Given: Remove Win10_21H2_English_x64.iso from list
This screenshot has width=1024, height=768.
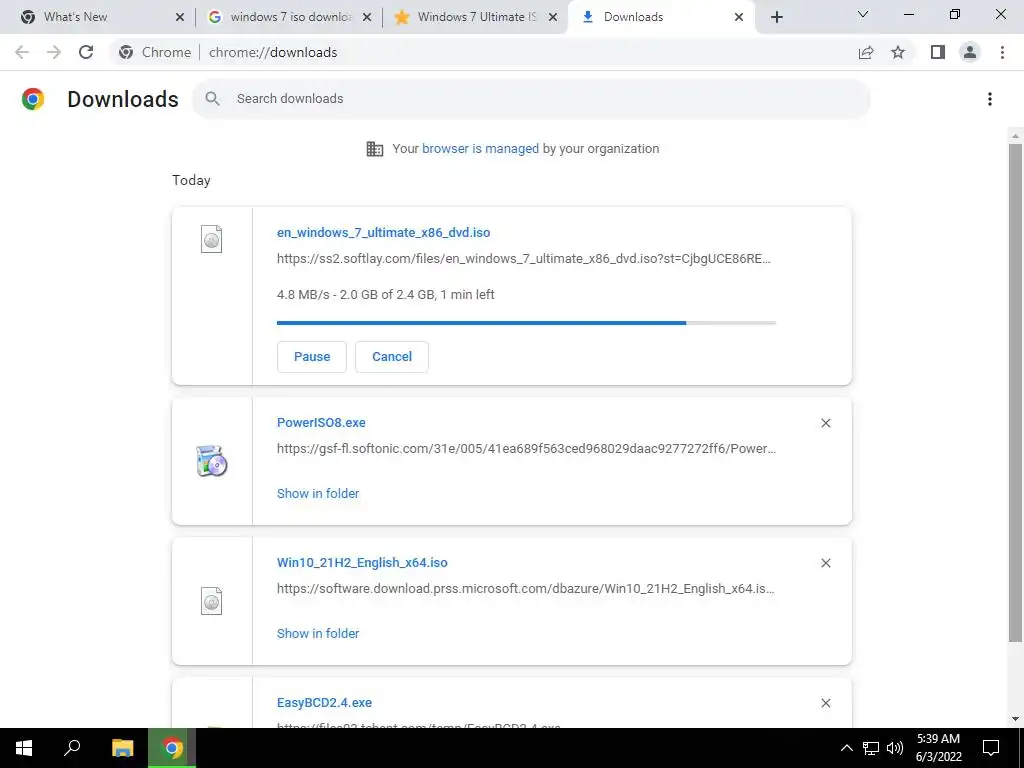Looking at the screenshot, I should click(x=825, y=563).
